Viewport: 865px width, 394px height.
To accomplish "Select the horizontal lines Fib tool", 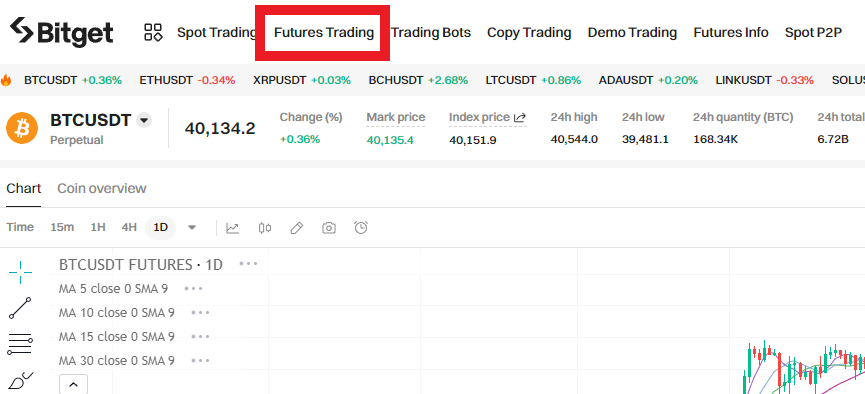I will (20, 344).
